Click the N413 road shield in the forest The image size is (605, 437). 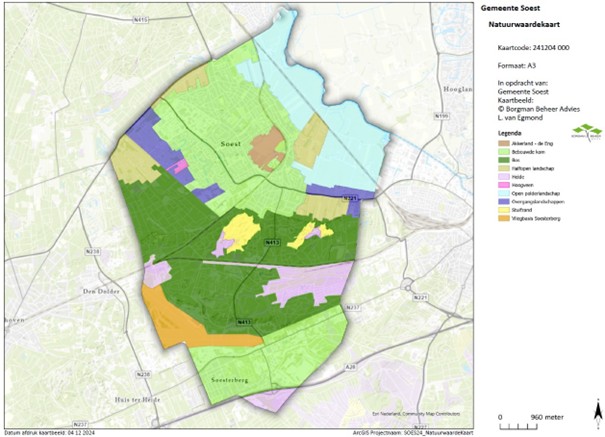point(243,242)
